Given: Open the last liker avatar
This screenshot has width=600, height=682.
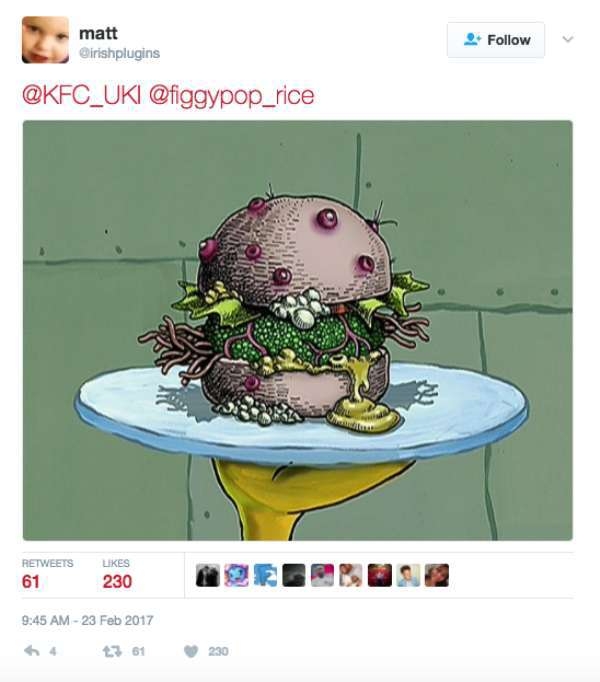Looking at the screenshot, I should pos(437,575).
